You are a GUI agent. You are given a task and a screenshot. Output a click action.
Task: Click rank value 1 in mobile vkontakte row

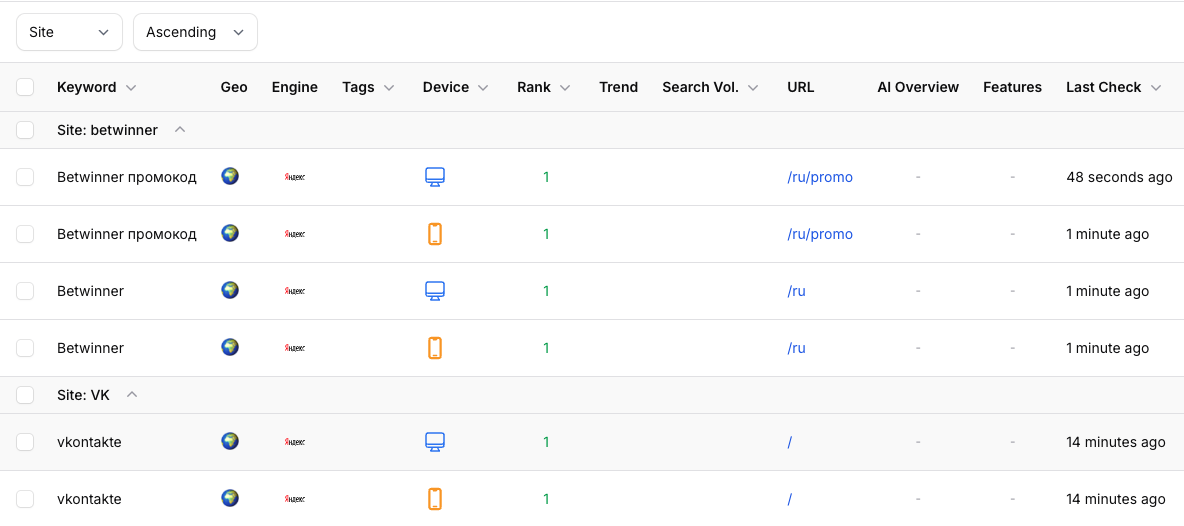coord(546,499)
